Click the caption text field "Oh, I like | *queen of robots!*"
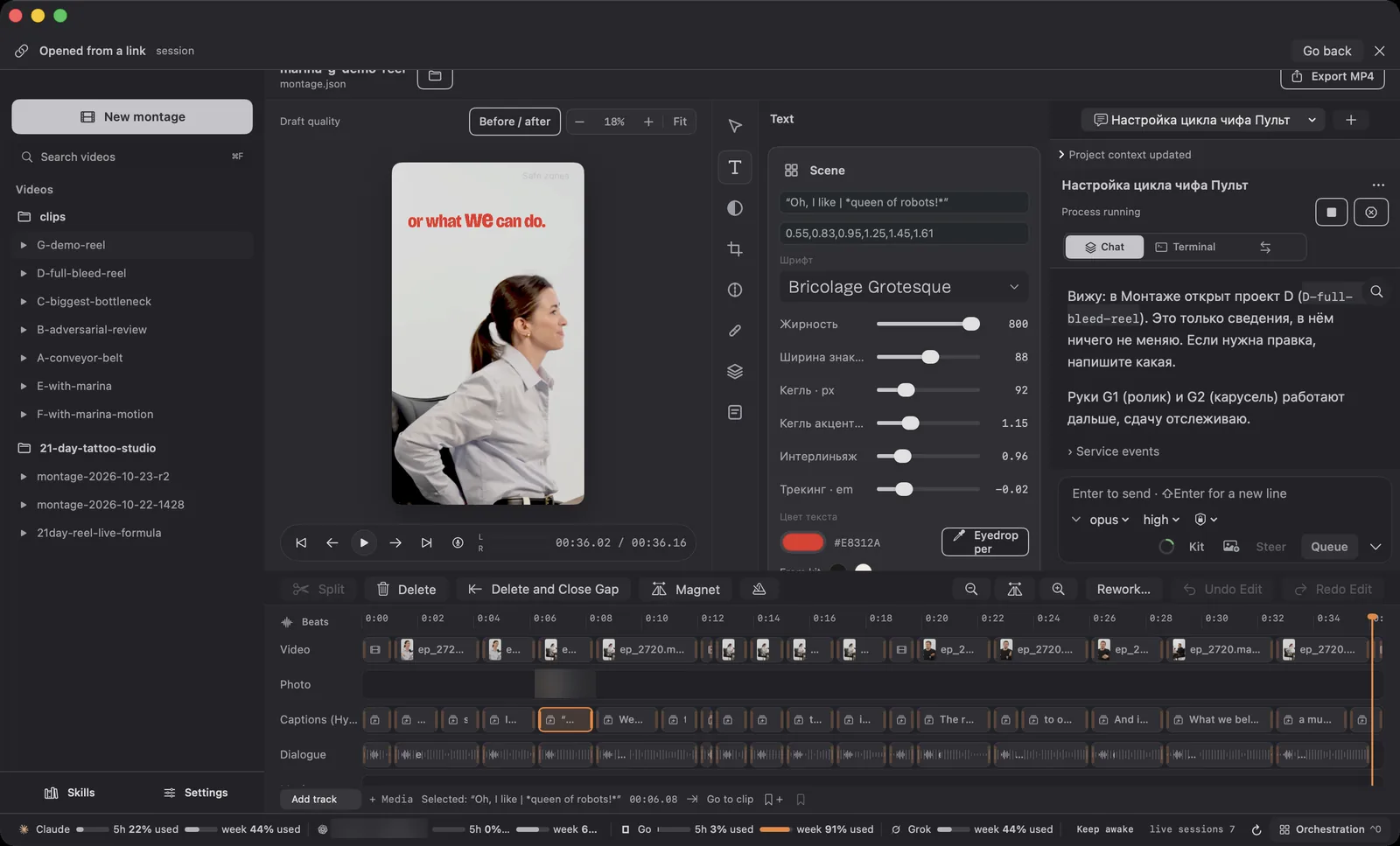Screen dimensions: 1400x846 pyautogui.click(x=904, y=202)
